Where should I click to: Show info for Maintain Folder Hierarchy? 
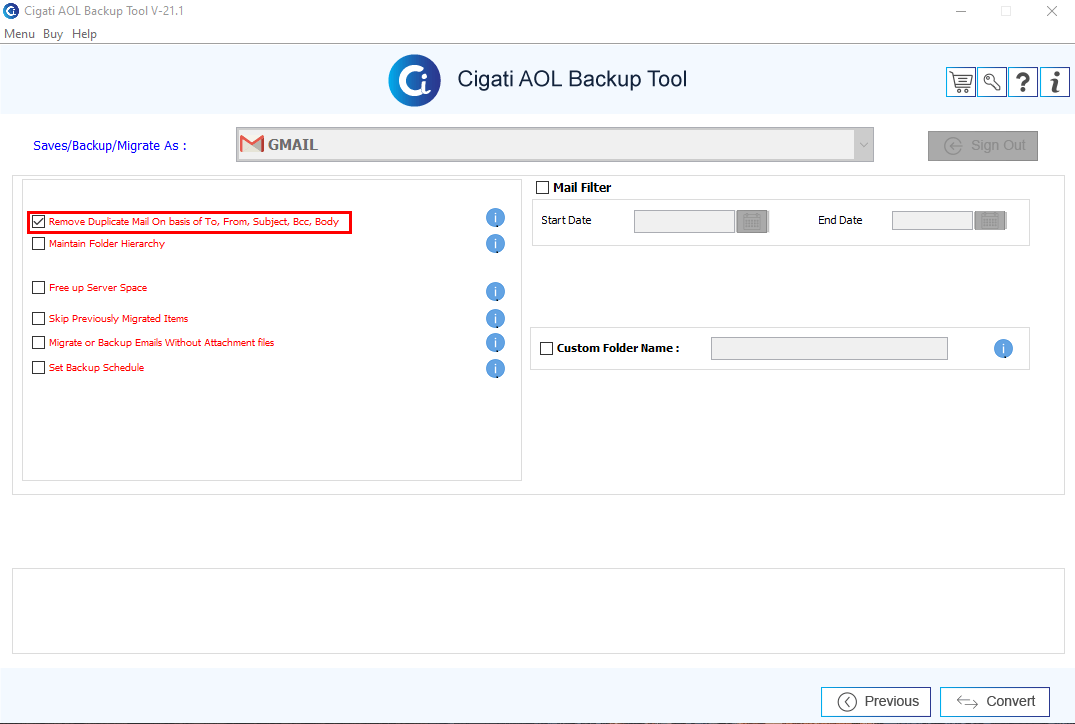(x=495, y=243)
